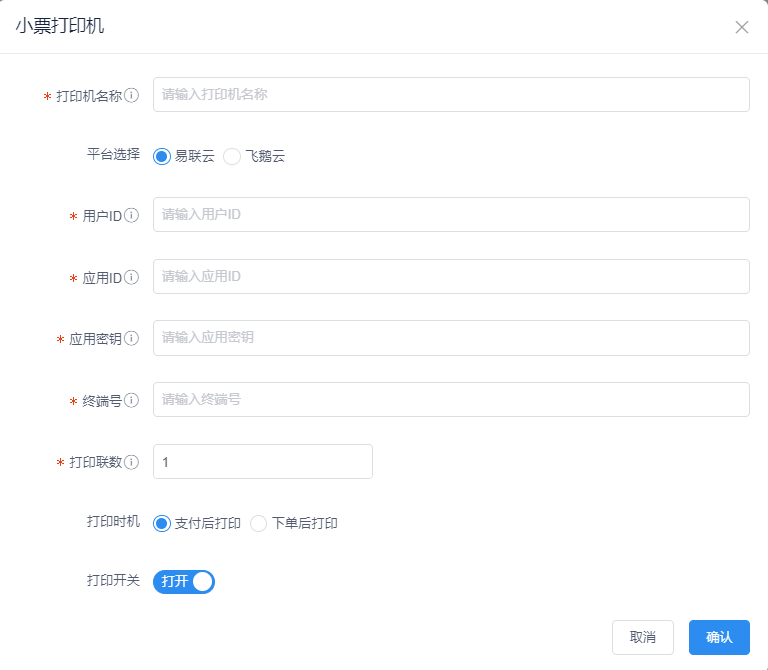The image size is (768, 670).
Task: Click the 取消 button
Action: (x=643, y=637)
